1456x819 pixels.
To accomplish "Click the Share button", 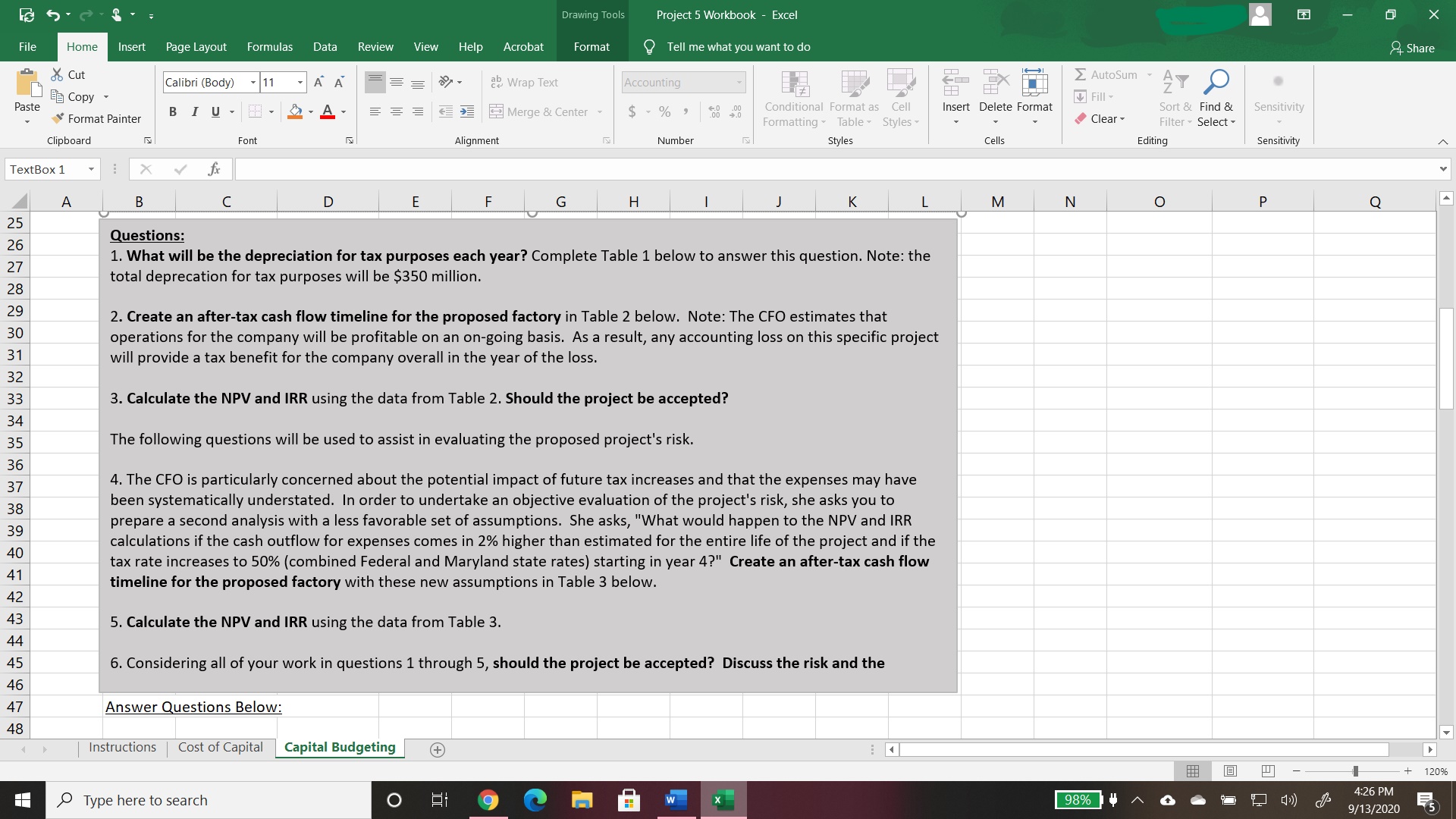I will point(1413,48).
